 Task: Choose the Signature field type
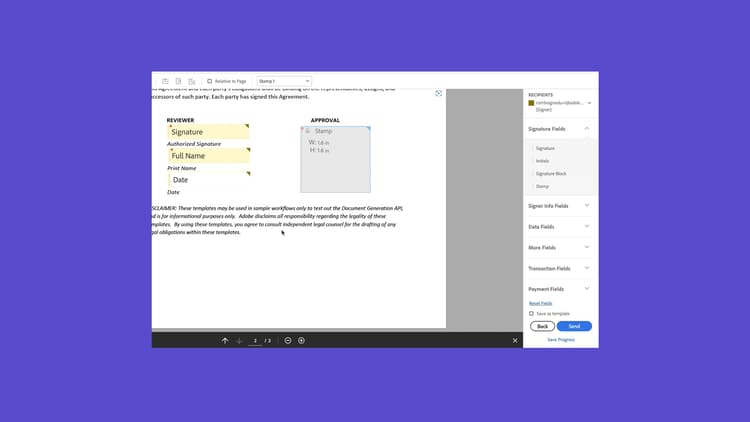pos(545,148)
